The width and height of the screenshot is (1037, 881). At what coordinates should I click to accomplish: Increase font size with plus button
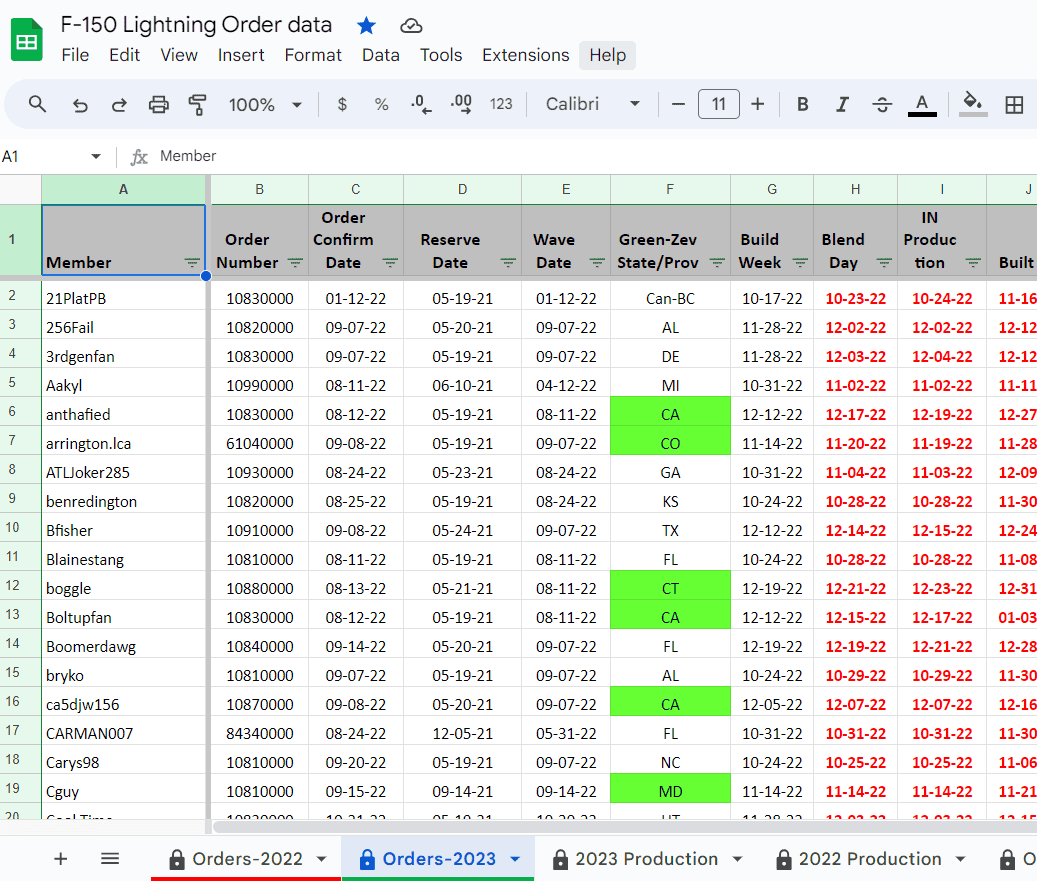(758, 104)
